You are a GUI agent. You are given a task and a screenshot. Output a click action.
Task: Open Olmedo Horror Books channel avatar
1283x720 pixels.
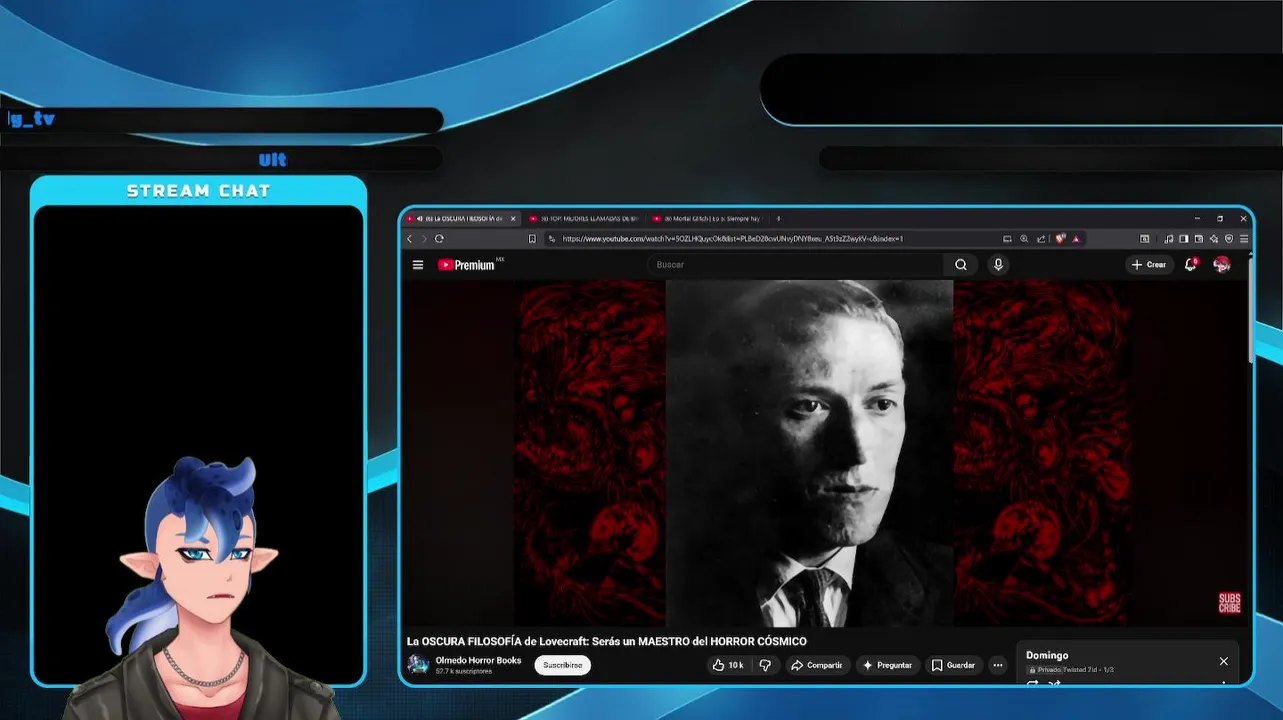click(x=418, y=665)
